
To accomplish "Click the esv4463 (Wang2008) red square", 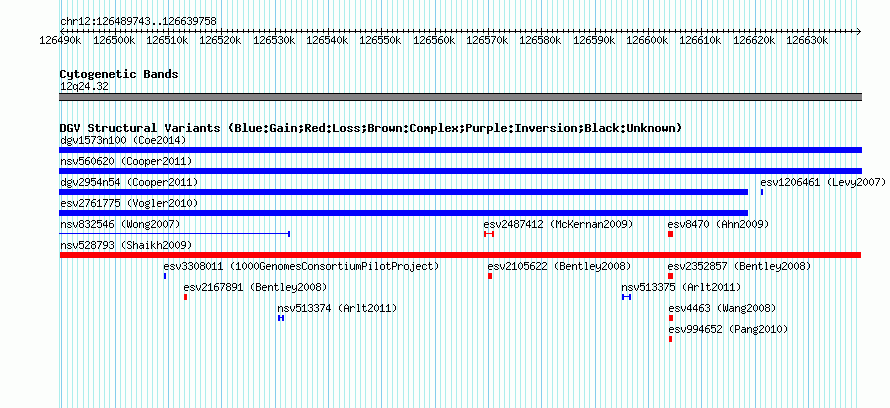I will coord(671,318).
